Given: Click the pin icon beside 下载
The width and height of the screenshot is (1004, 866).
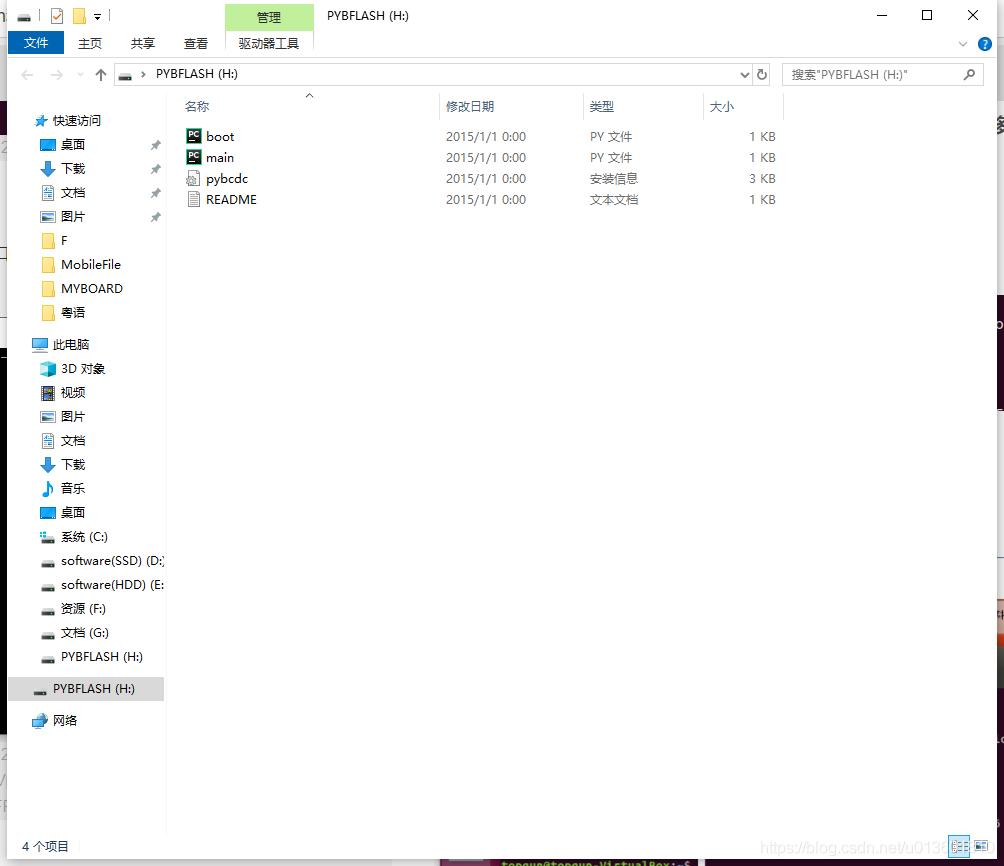Looking at the screenshot, I should [x=156, y=169].
